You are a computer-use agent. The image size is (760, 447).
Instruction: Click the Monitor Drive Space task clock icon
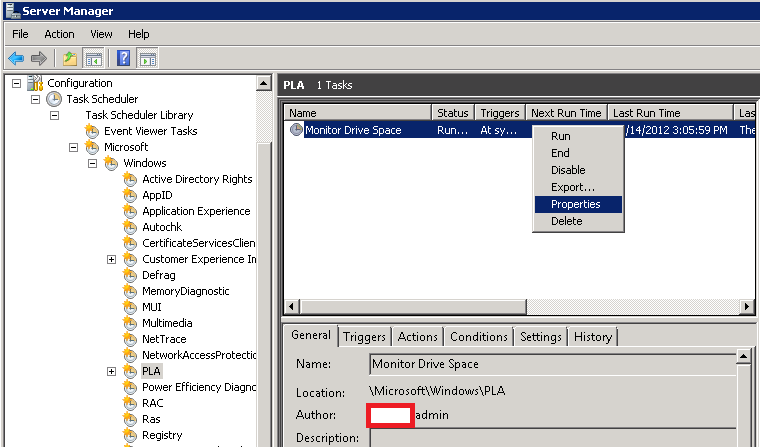(296, 129)
